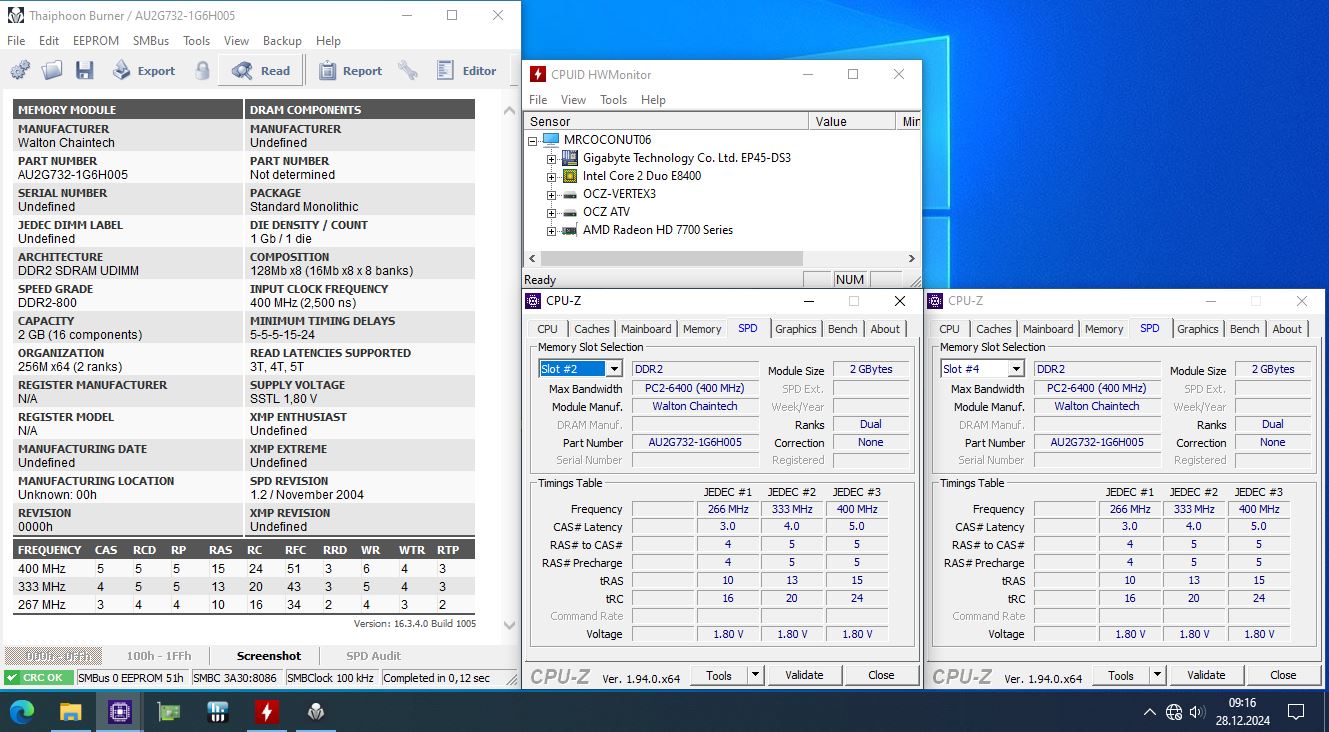
Task: Open the Bench tab in Slot #2 CPU-Z window
Action: (843, 329)
